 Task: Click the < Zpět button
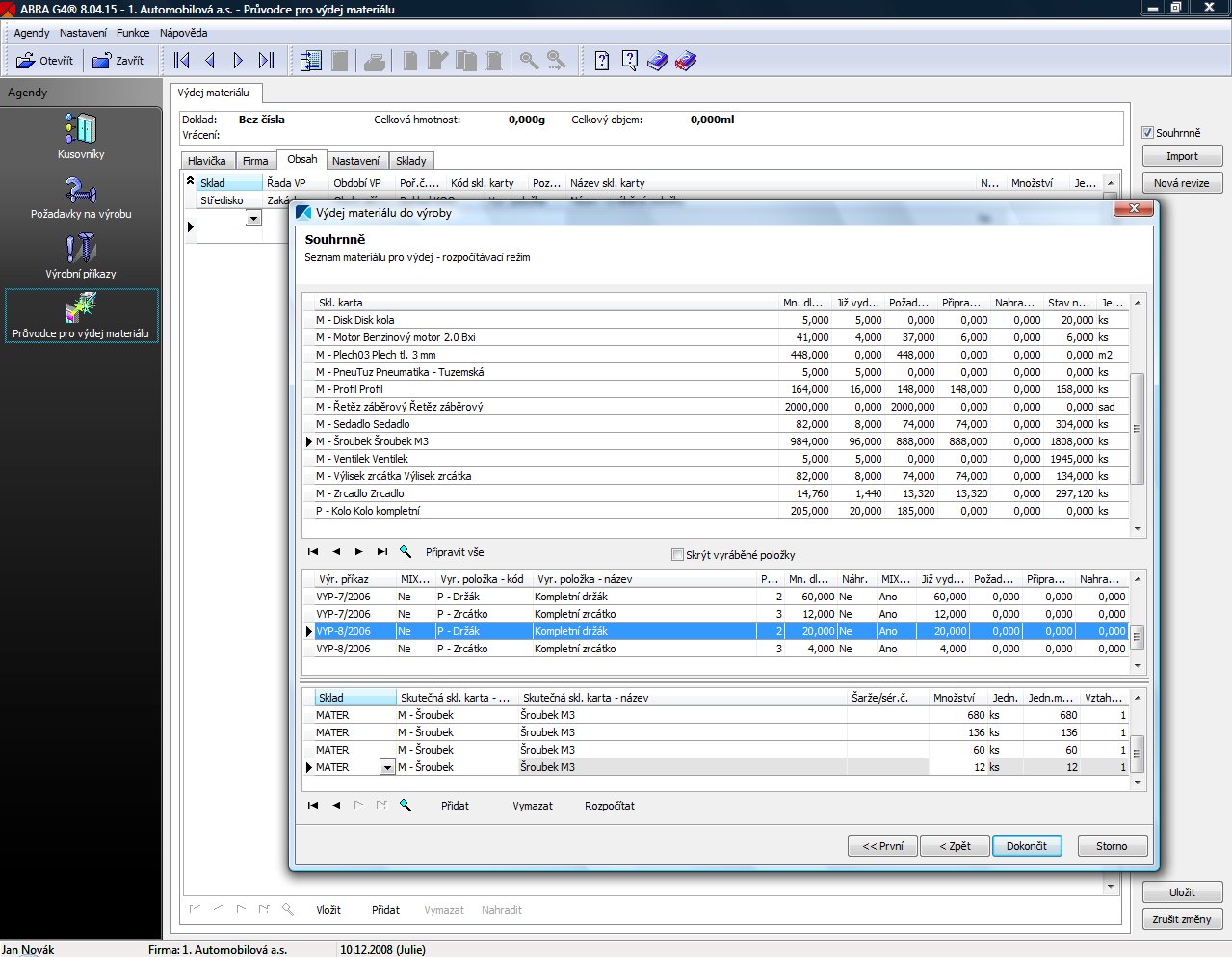(x=955, y=846)
